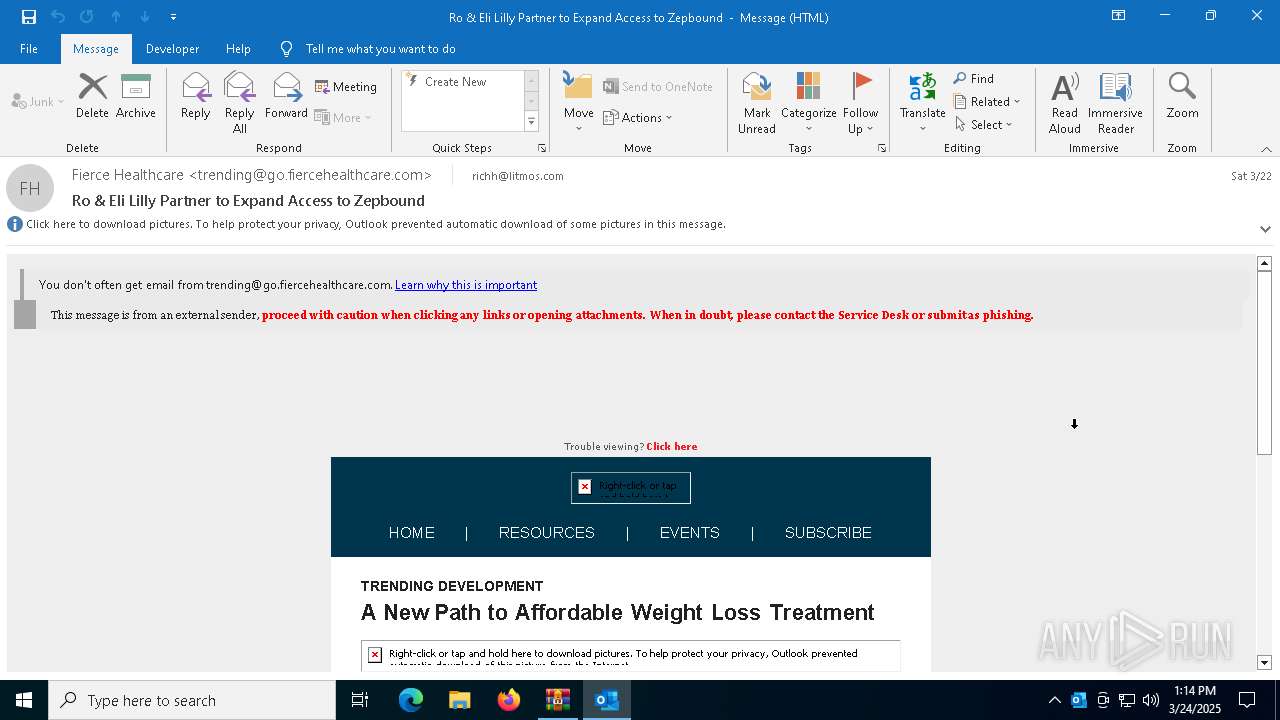
Task: Open the EVENTS newsletter link
Action: pyautogui.click(x=690, y=533)
